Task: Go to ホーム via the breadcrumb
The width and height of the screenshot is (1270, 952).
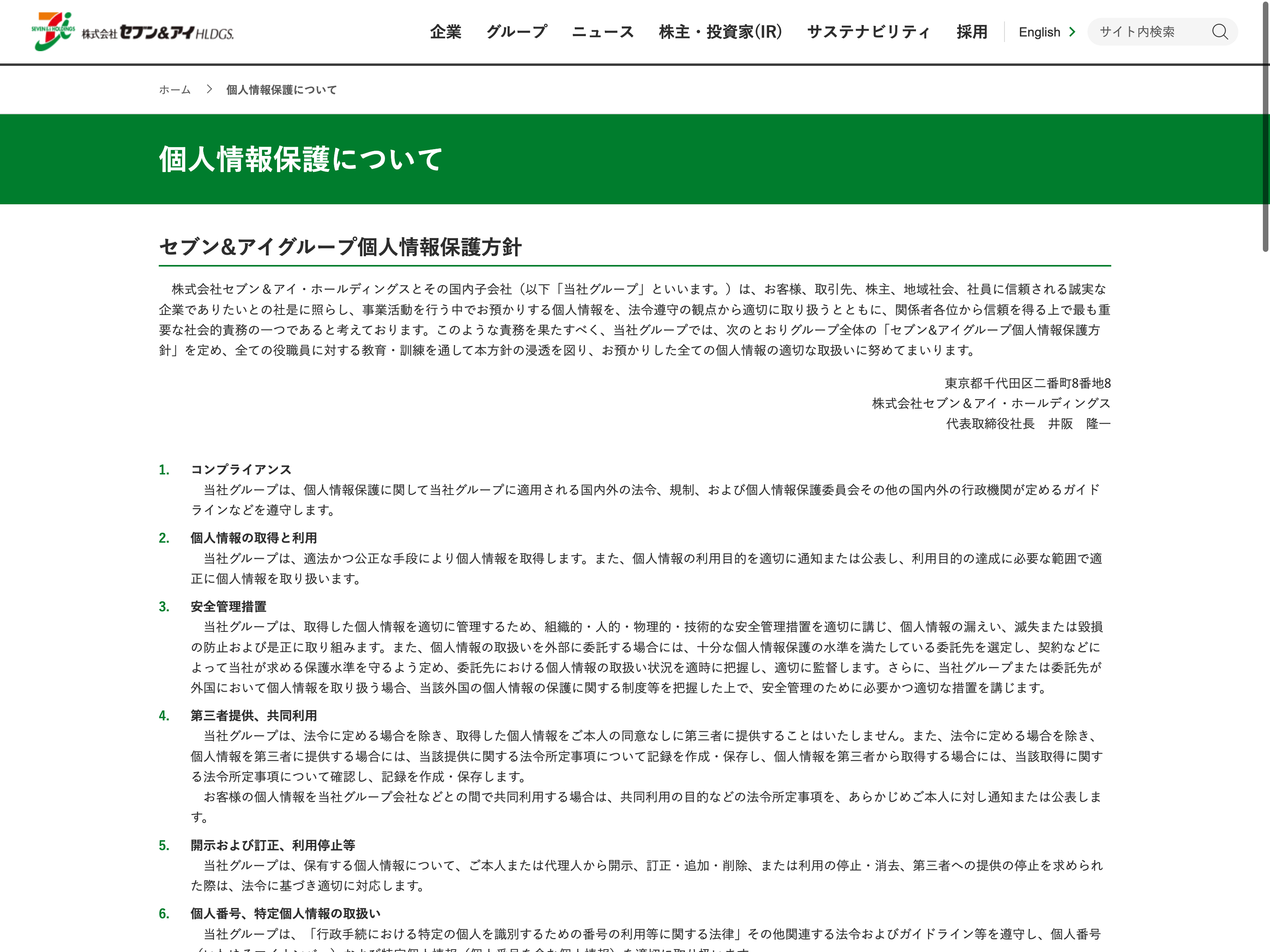Action: coord(175,90)
